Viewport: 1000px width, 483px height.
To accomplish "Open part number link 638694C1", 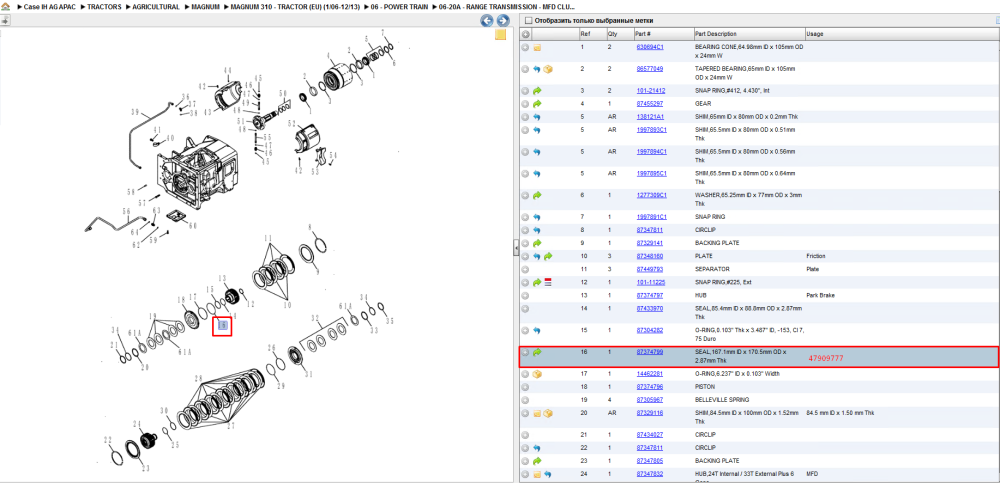I will tap(650, 48).
